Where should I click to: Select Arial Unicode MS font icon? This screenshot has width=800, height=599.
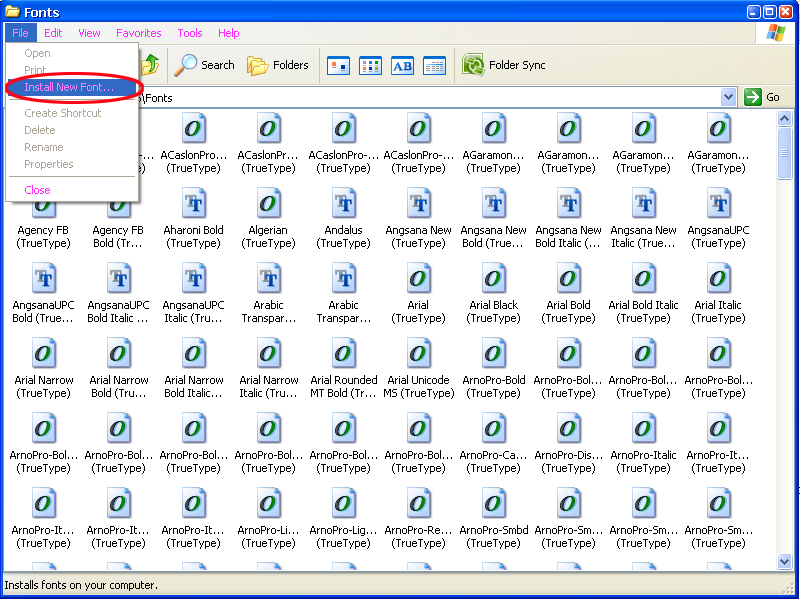pos(419,354)
